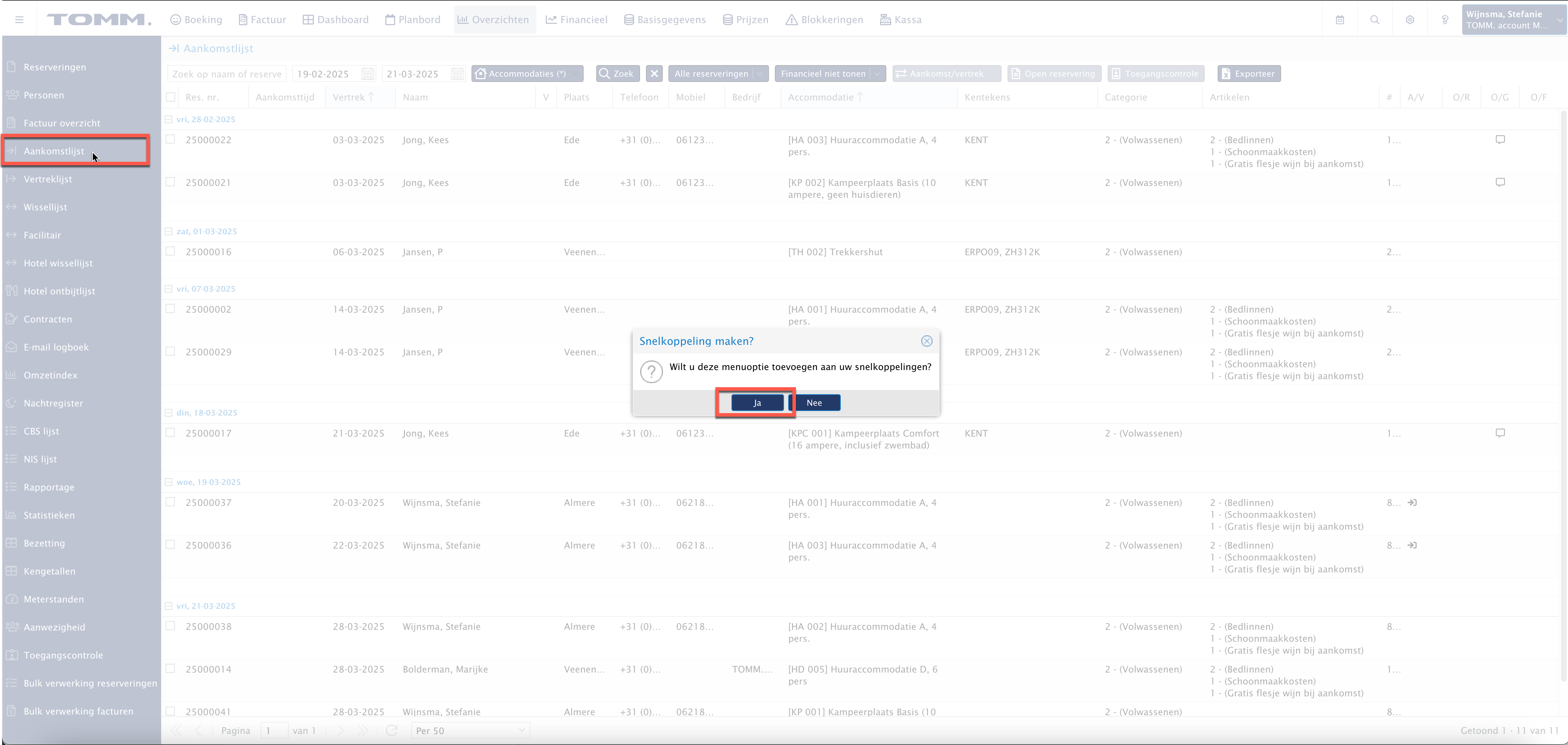
Task: Close the Snelkoppeling dialog with X icon
Action: (927, 341)
